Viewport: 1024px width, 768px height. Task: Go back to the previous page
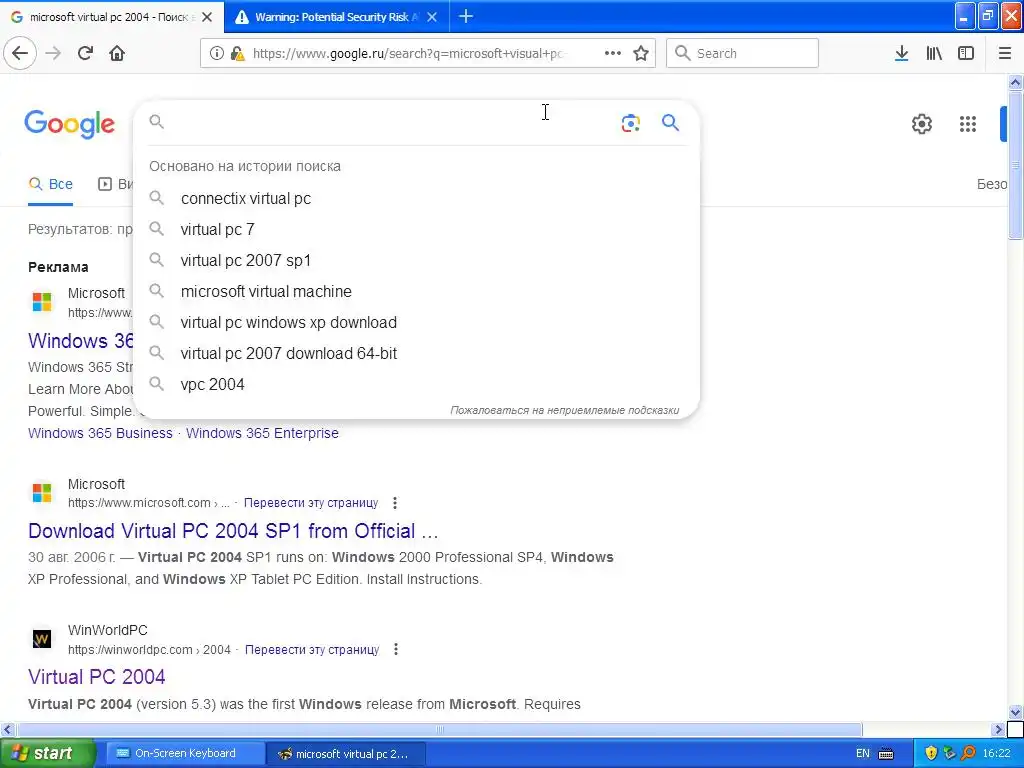click(x=20, y=53)
